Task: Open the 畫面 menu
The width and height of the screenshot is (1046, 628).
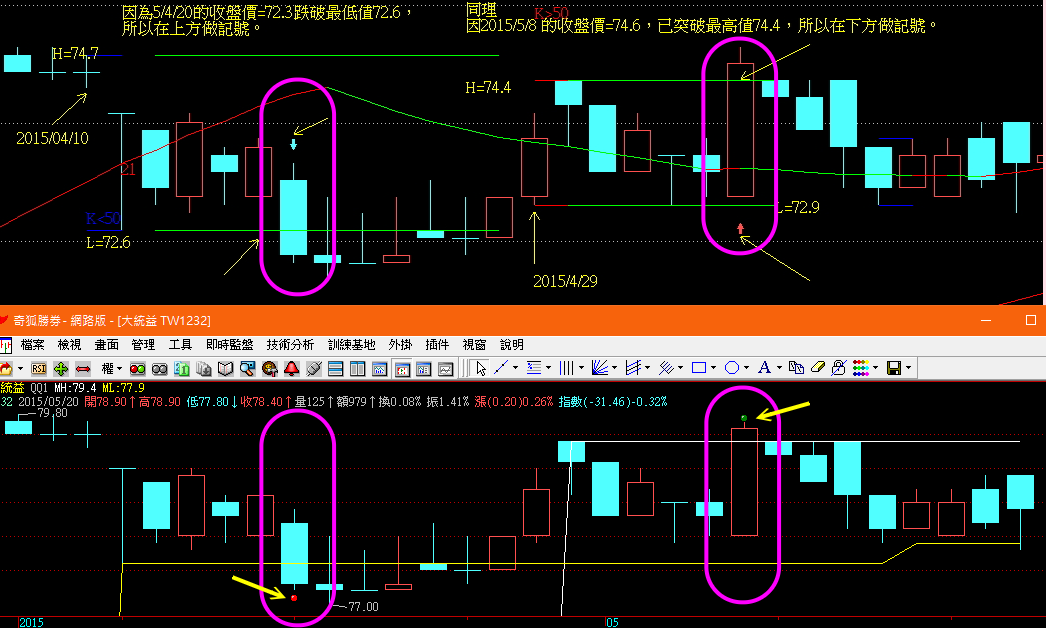Action: 107,345
